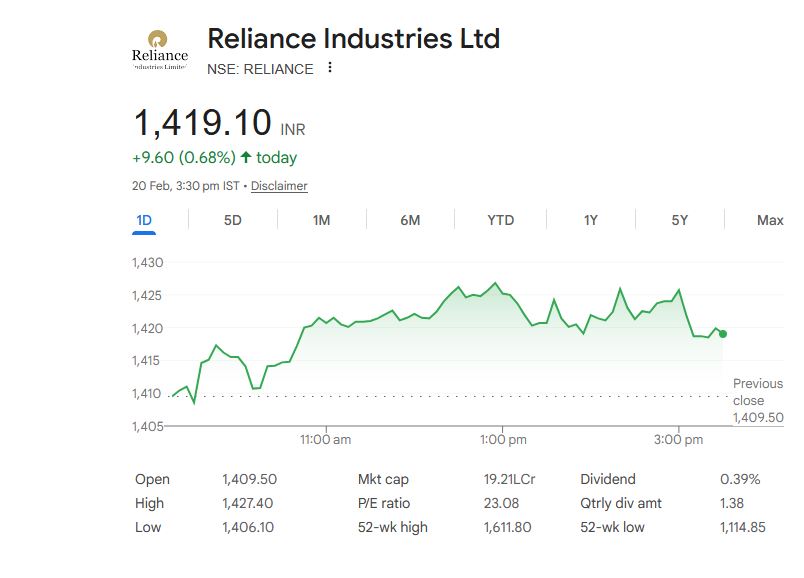The height and width of the screenshot is (578, 804).
Task: Select the YTD chart range
Action: click(x=500, y=220)
